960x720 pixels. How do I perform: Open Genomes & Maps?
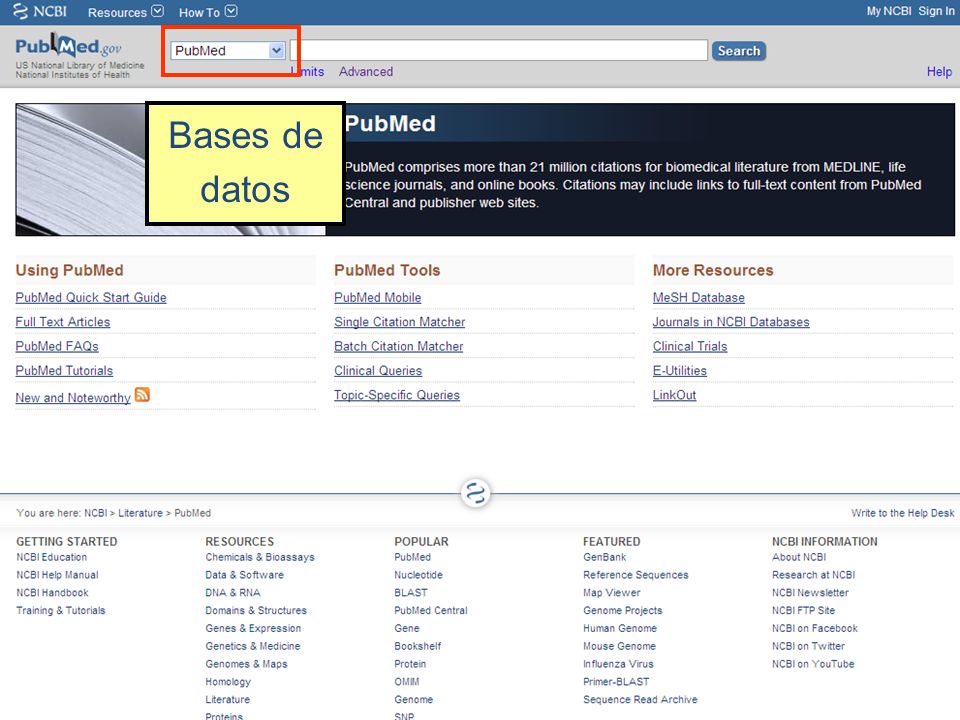(247, 664)
